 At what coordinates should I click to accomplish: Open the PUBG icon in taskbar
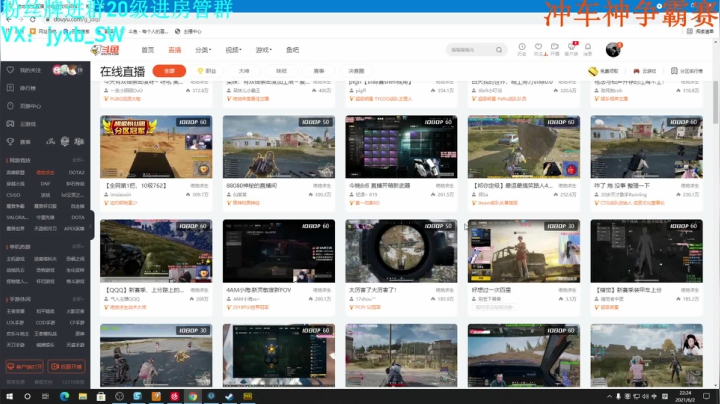pos(248,396)
